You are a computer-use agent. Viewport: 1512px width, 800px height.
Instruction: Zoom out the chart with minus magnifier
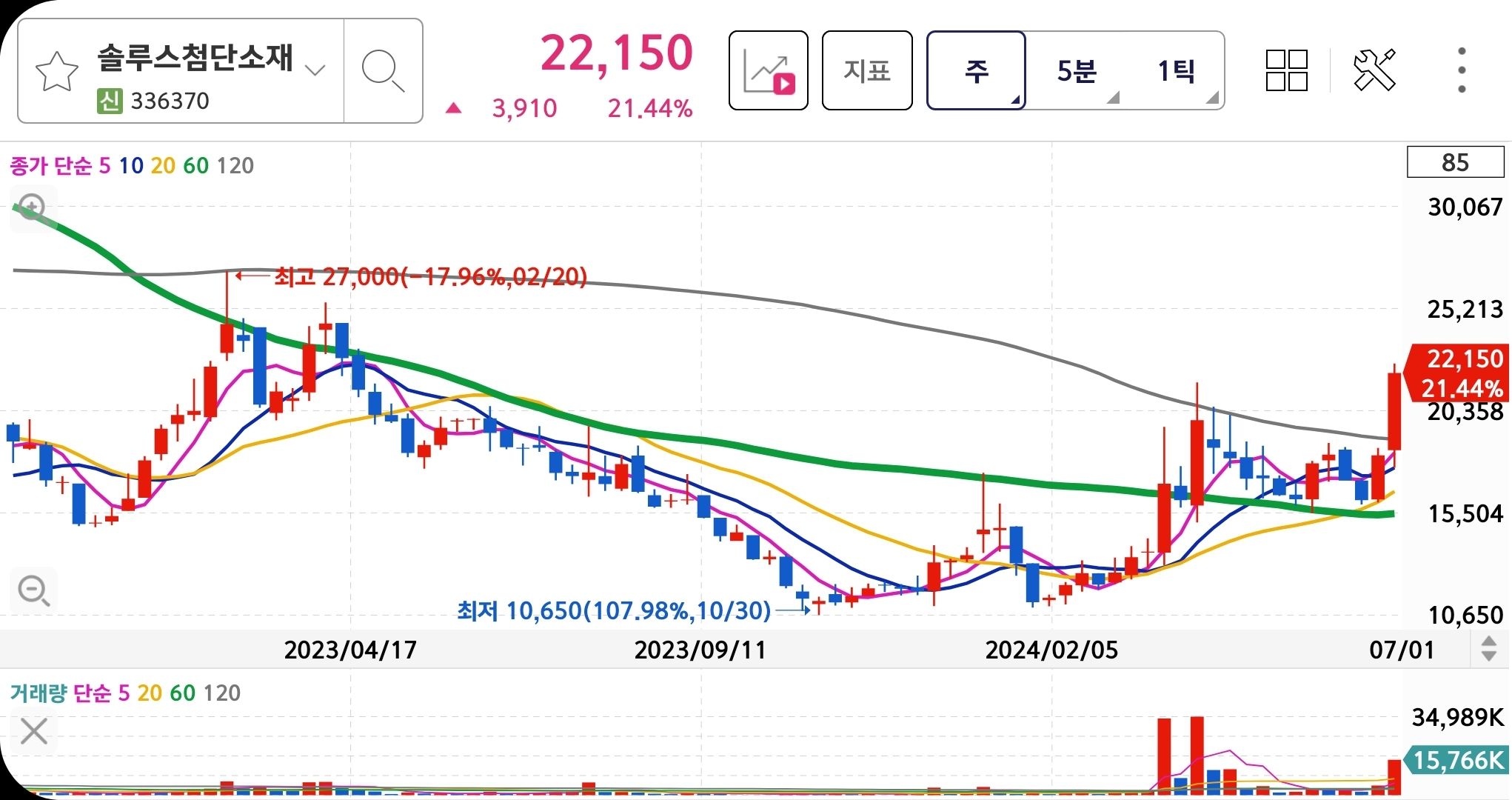pyautogui.click(x=34, y=590)
